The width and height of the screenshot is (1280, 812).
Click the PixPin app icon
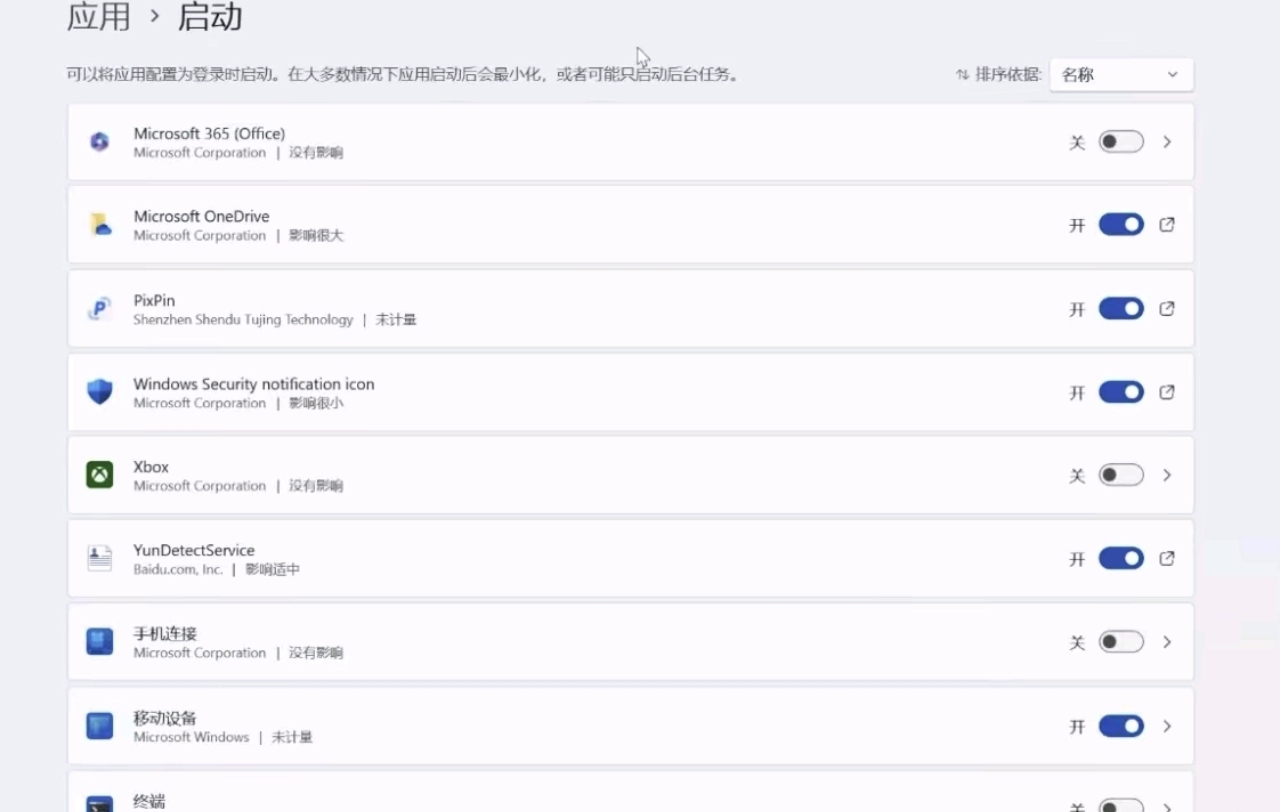(x=99, y=309)
